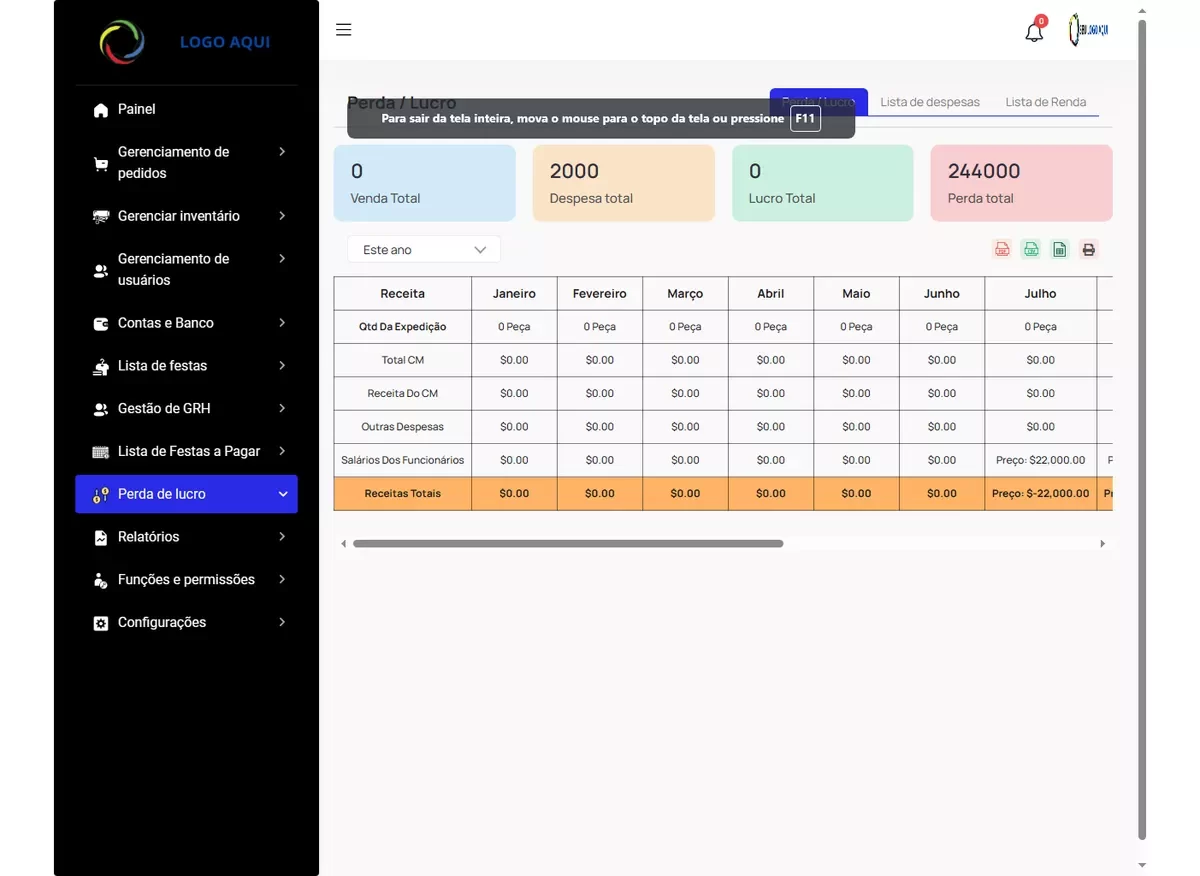Export the table as Excel spreadsheet
This screenshot has width=1200, height=876.
click(1060, 250)
